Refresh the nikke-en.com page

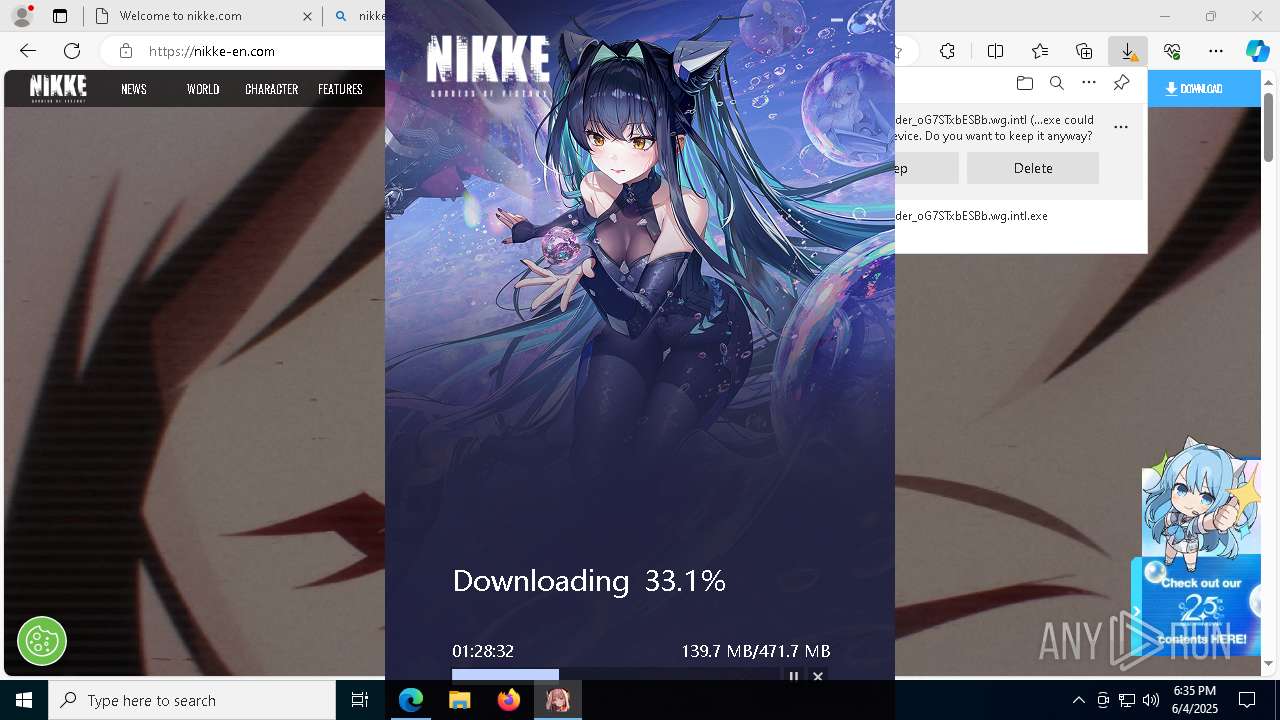tap(72, 51)
